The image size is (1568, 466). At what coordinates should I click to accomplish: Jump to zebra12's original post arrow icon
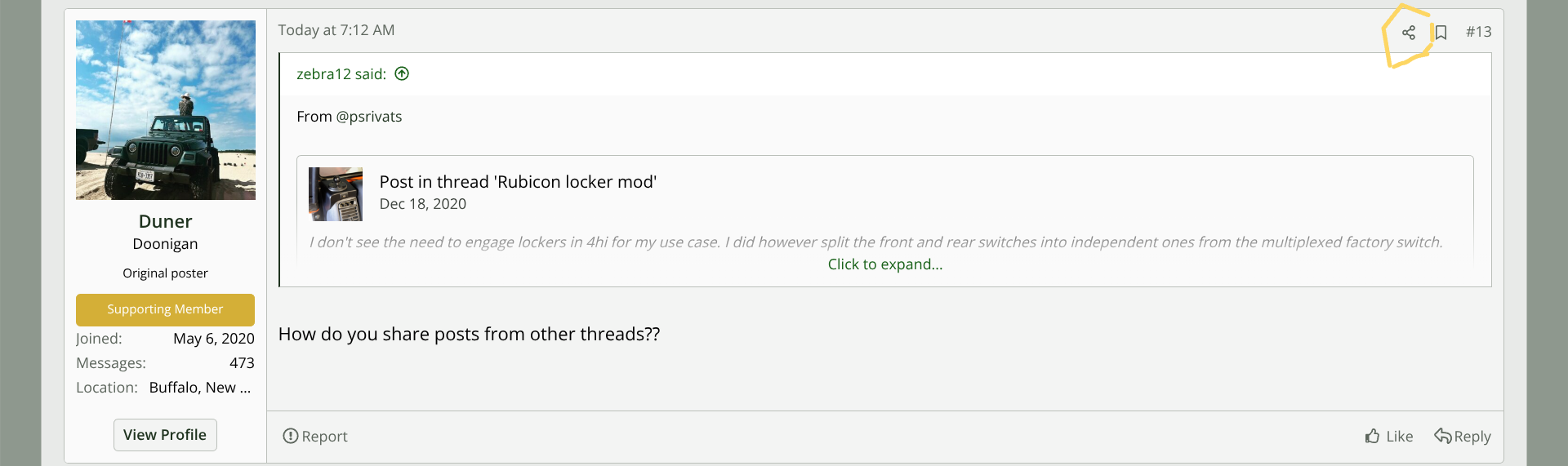pyautogui.click(x=402, y=74)
